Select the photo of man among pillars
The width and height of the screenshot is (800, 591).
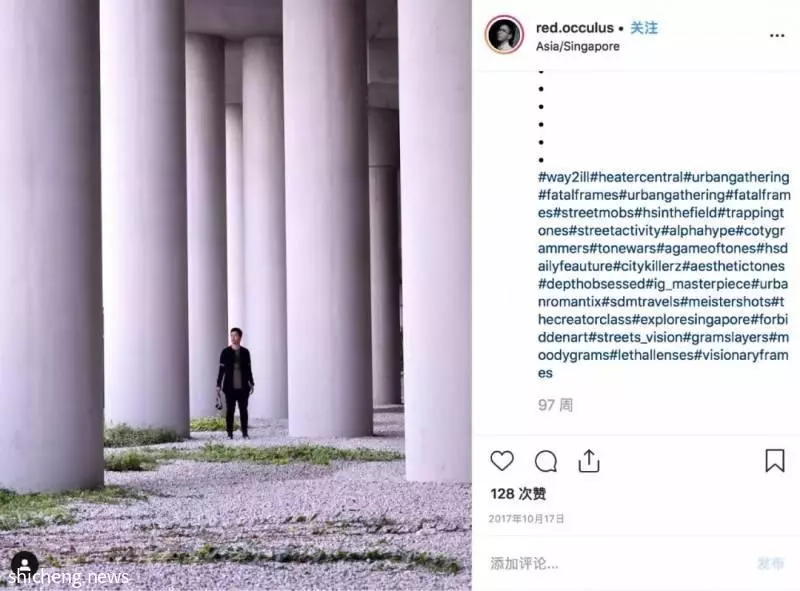click(236, 296)
